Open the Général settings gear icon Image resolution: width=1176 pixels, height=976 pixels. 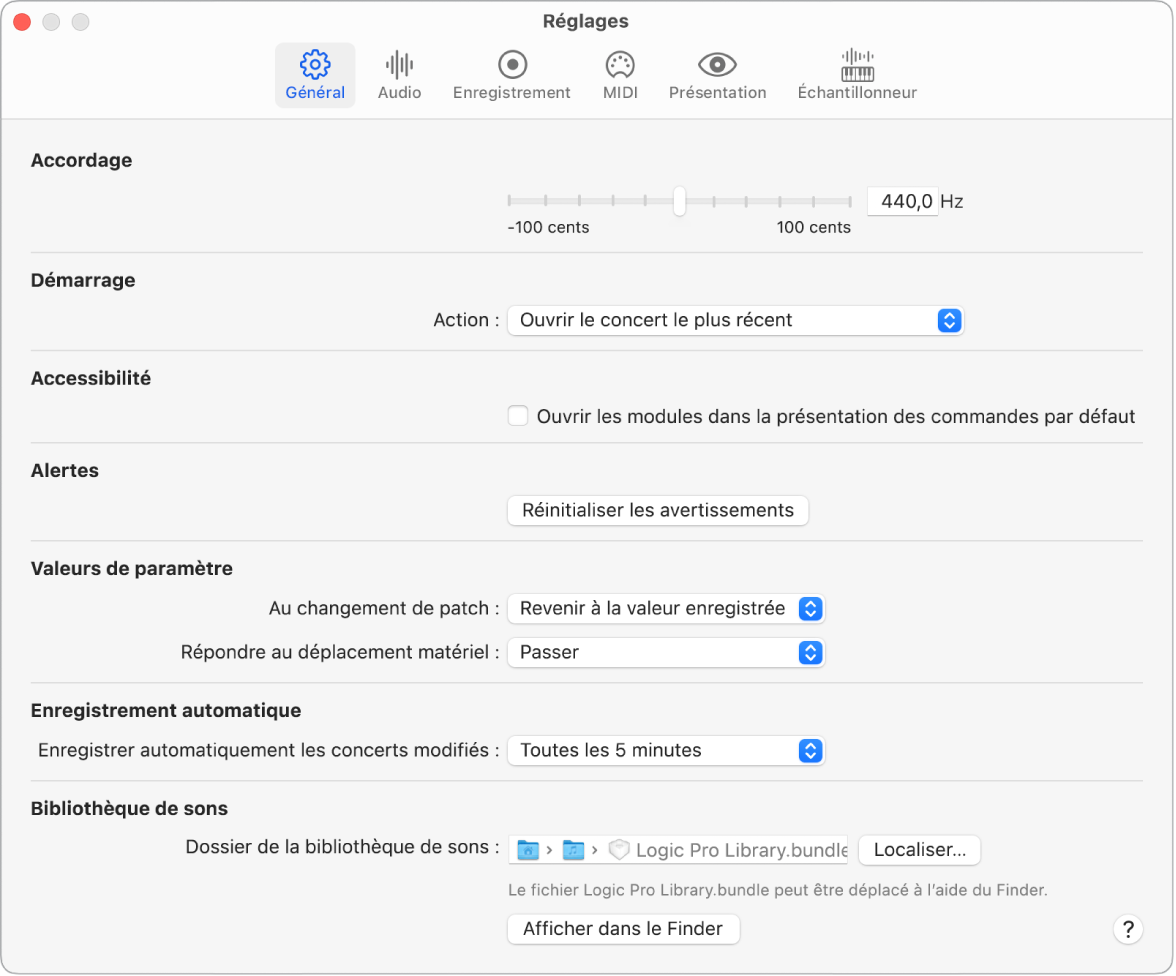[x=315, y=66]
